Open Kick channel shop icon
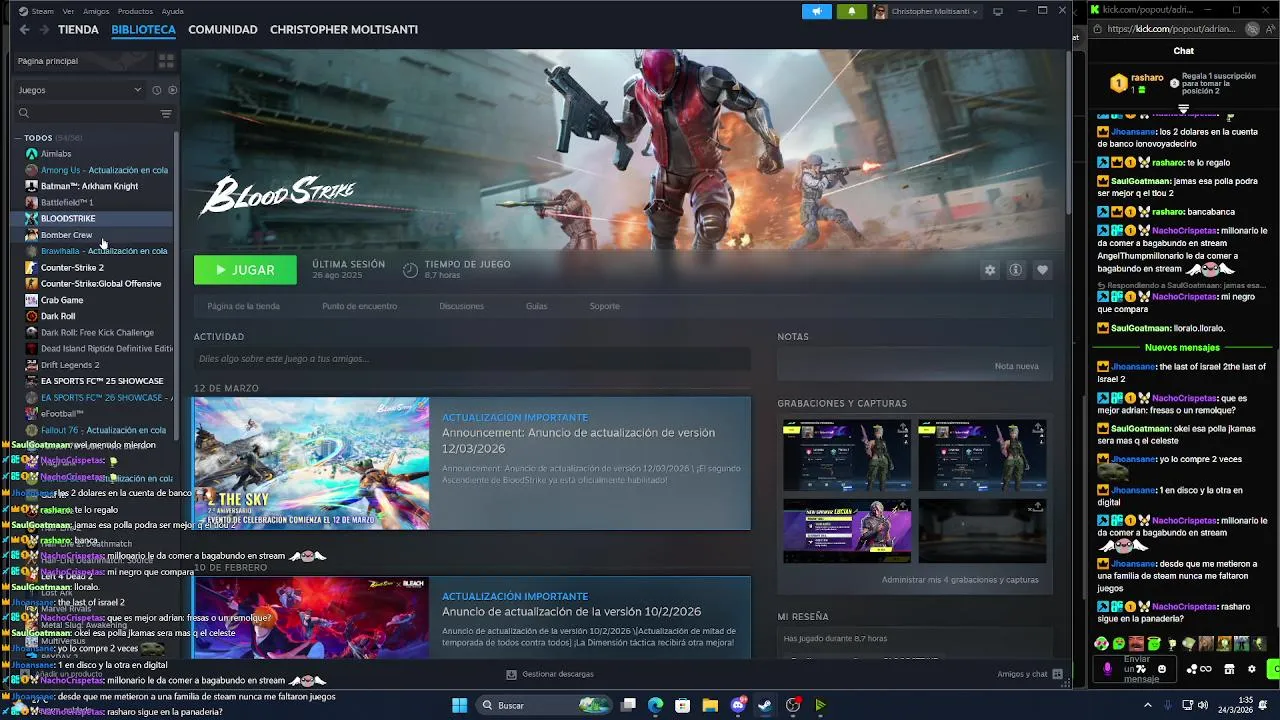 (x=1229, y=669)
